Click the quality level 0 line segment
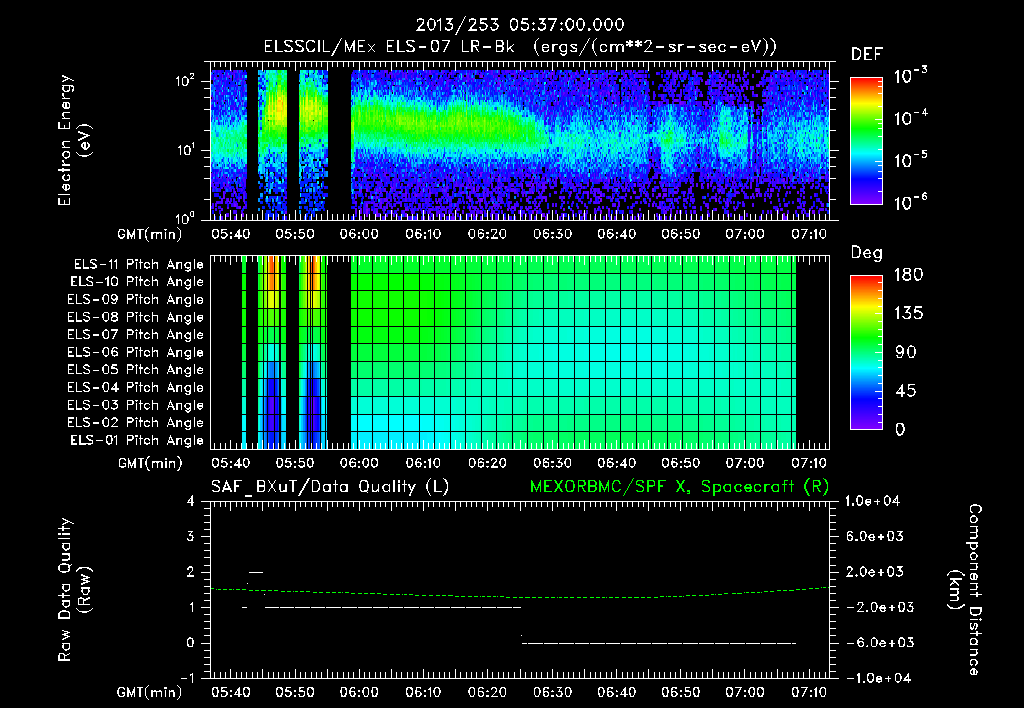Image resolution: width=1024 pixels, height=708 pixels. (x=660, y=643)
